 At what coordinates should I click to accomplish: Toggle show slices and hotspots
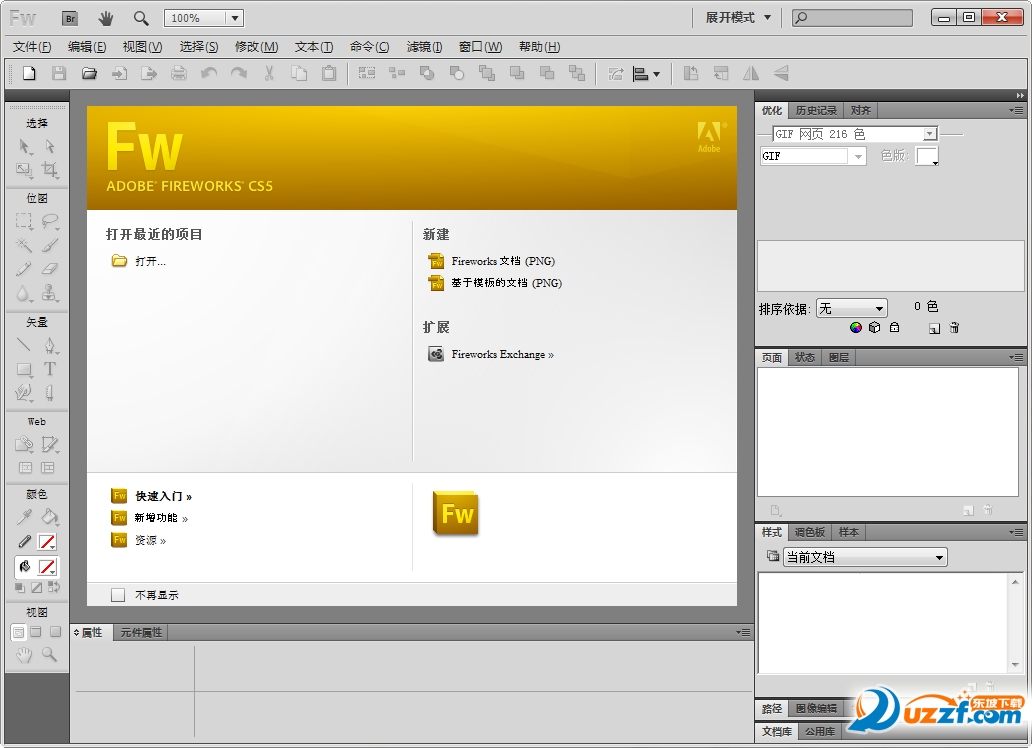(48, 468)
